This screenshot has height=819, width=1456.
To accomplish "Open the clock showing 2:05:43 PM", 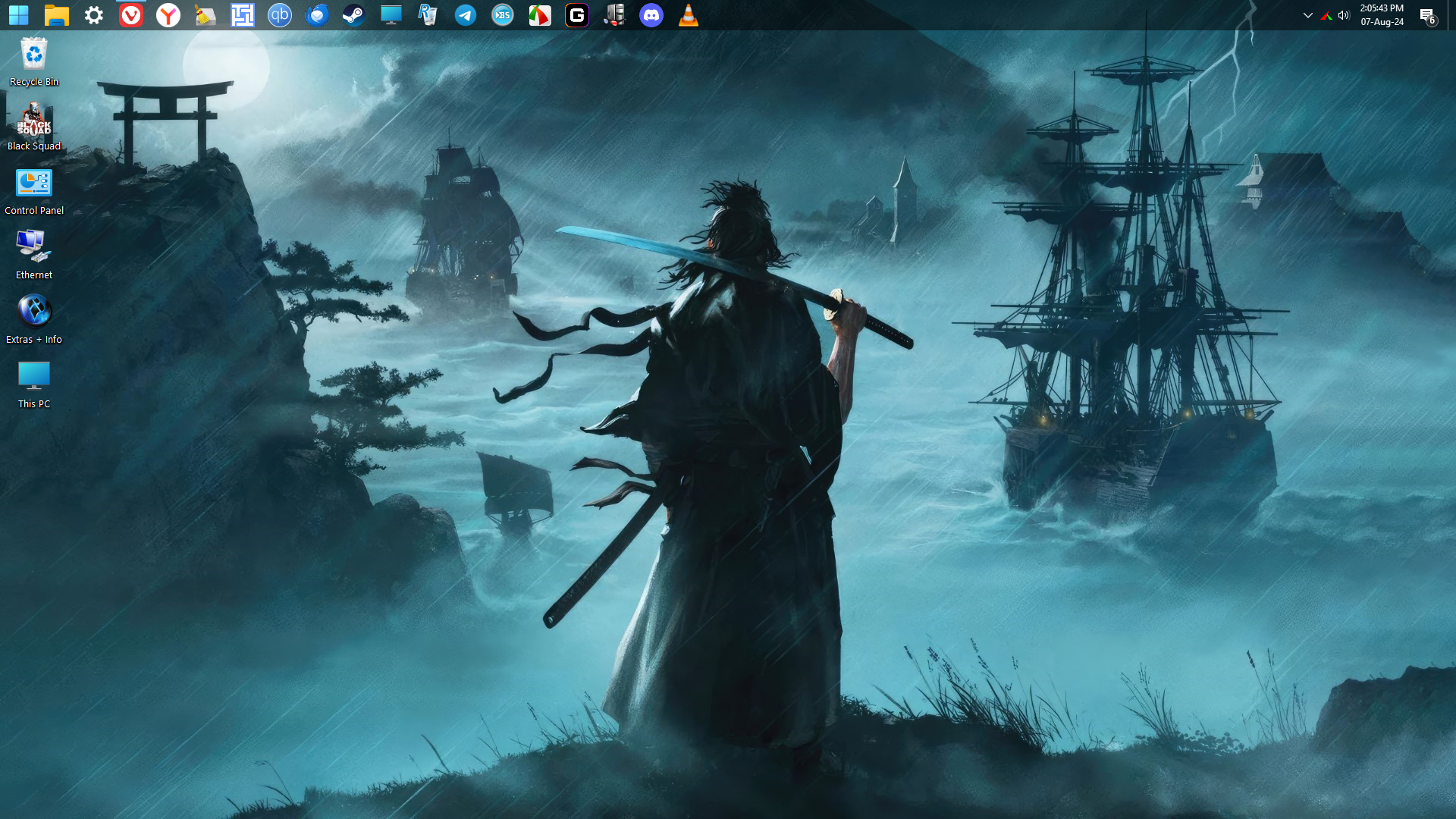I will 1382,15.
